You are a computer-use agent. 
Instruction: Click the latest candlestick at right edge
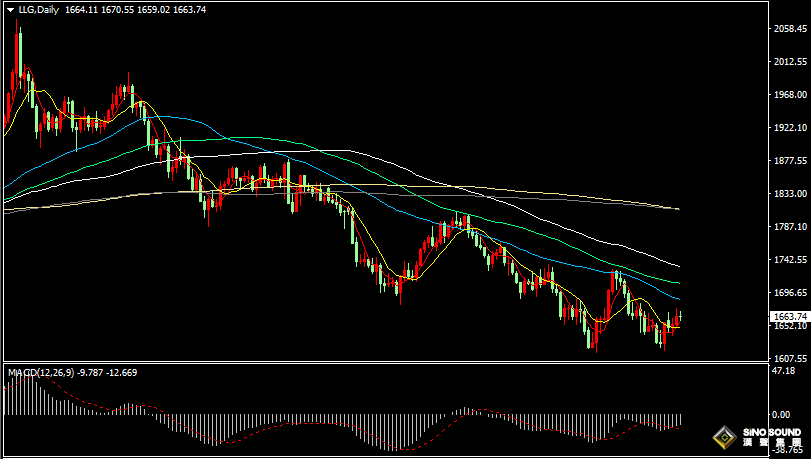point(679,316)
